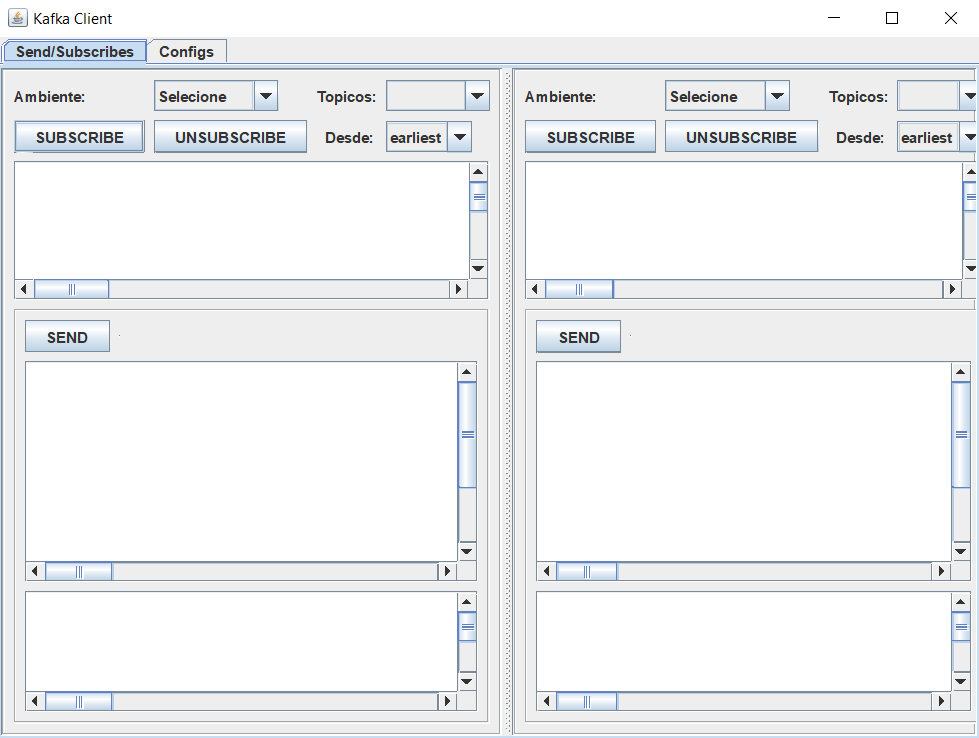
Task: Click left arrow of left bottom output horizontal scrollbar
Action: coord(35,701)
